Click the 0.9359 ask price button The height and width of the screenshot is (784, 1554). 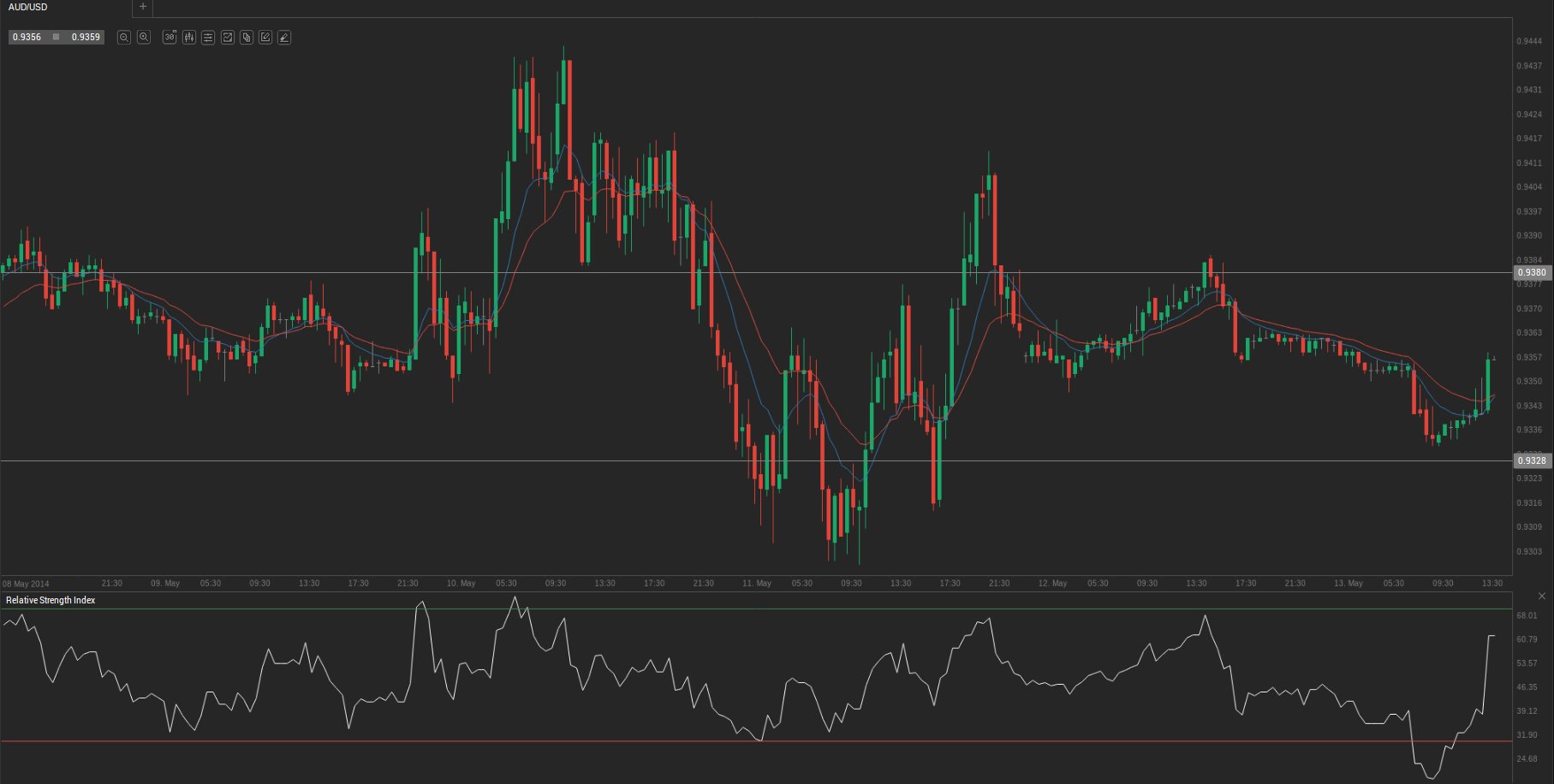(x=86, y=38)
